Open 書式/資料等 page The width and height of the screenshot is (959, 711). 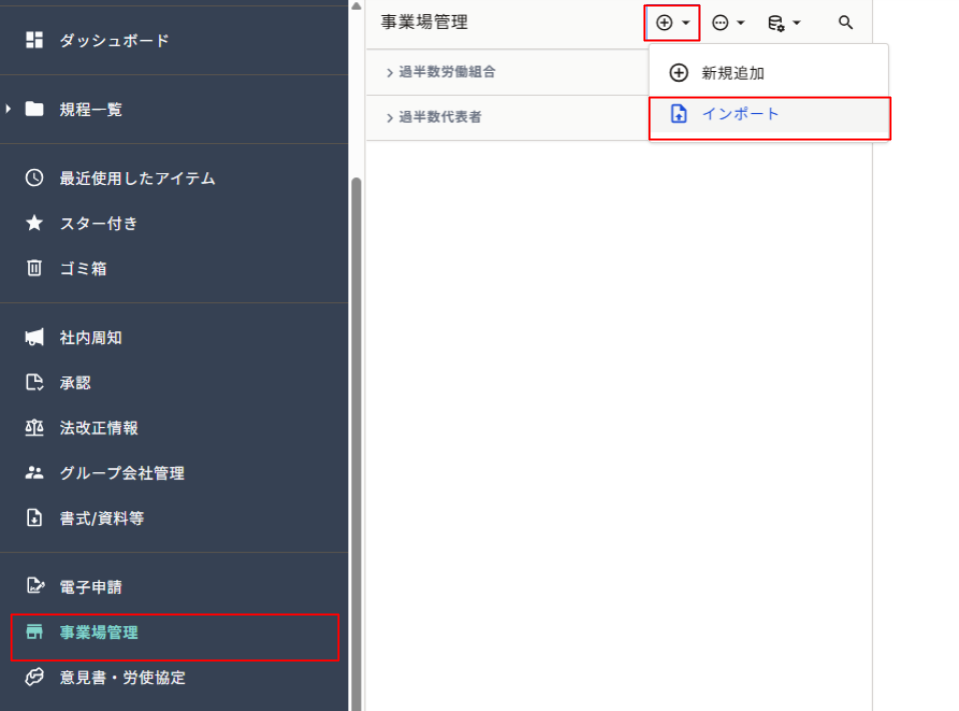tap(102, 518)
